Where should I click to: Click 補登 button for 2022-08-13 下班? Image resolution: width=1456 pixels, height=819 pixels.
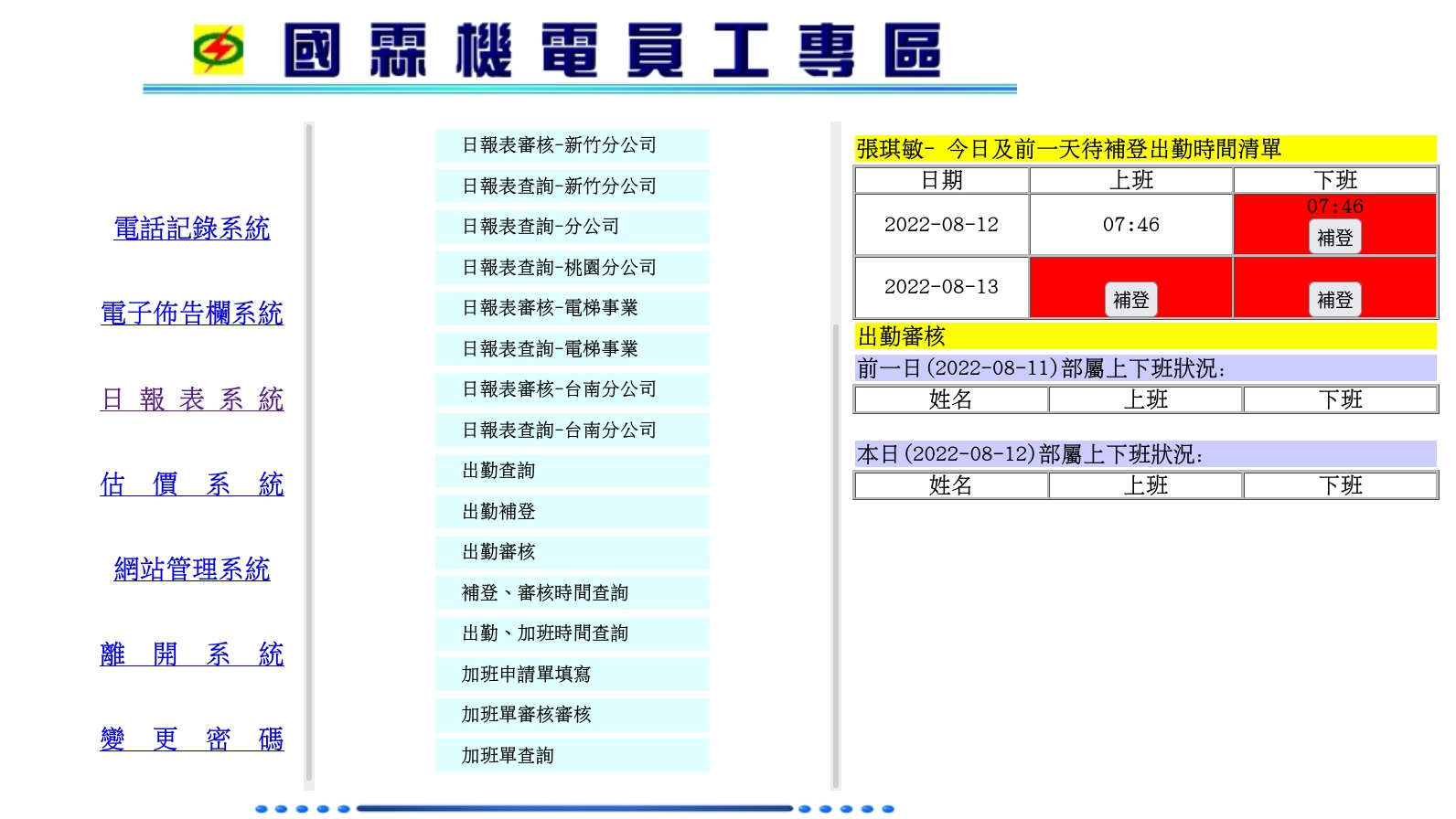point(1335,300)
